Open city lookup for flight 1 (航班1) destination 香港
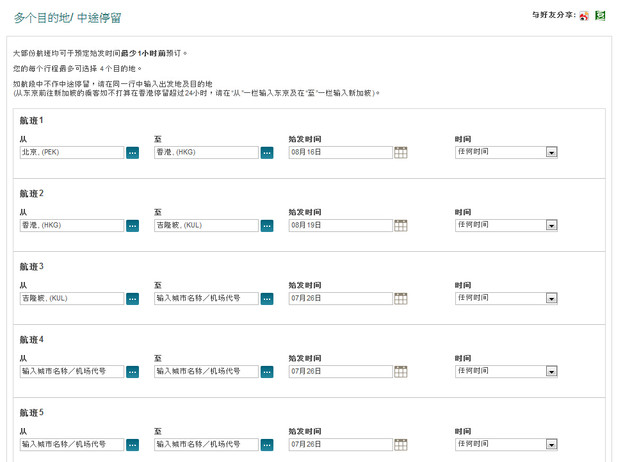 267,153
